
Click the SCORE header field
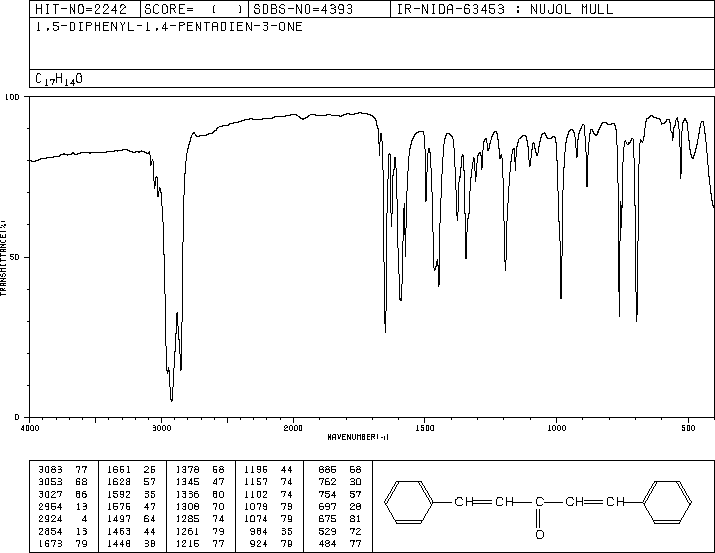tap(193, 9)
